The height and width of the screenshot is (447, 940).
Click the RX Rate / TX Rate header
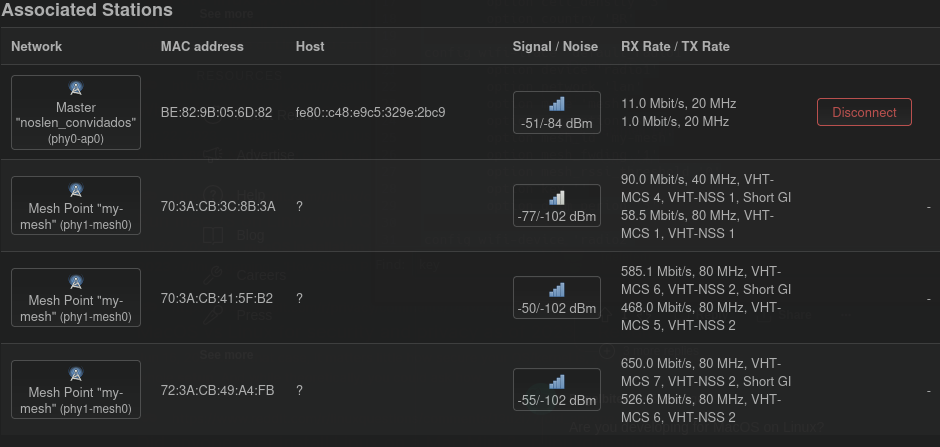[x=675, y=46]
